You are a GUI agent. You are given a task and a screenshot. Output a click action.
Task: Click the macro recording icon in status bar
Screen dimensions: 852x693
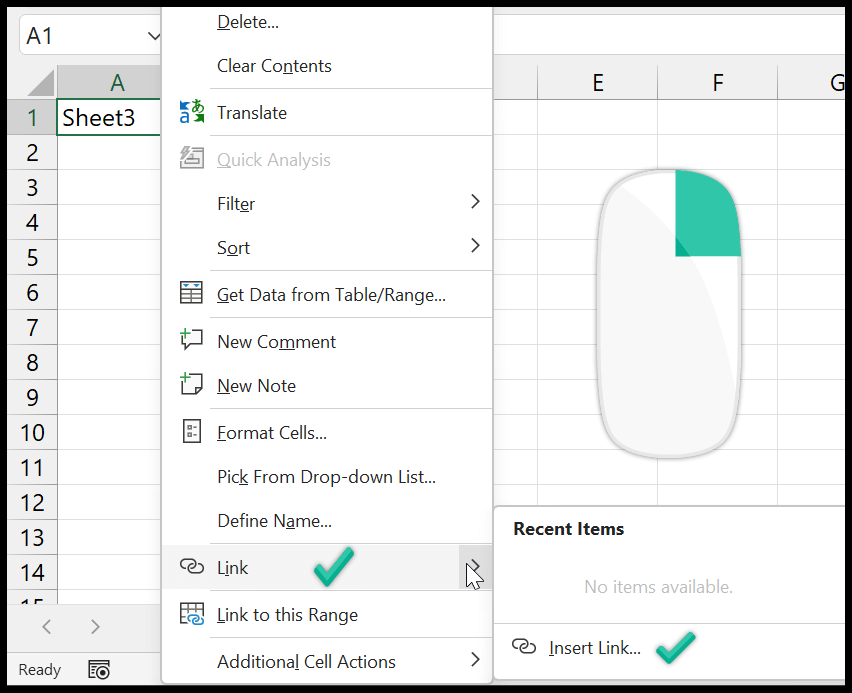coord(98,669)
